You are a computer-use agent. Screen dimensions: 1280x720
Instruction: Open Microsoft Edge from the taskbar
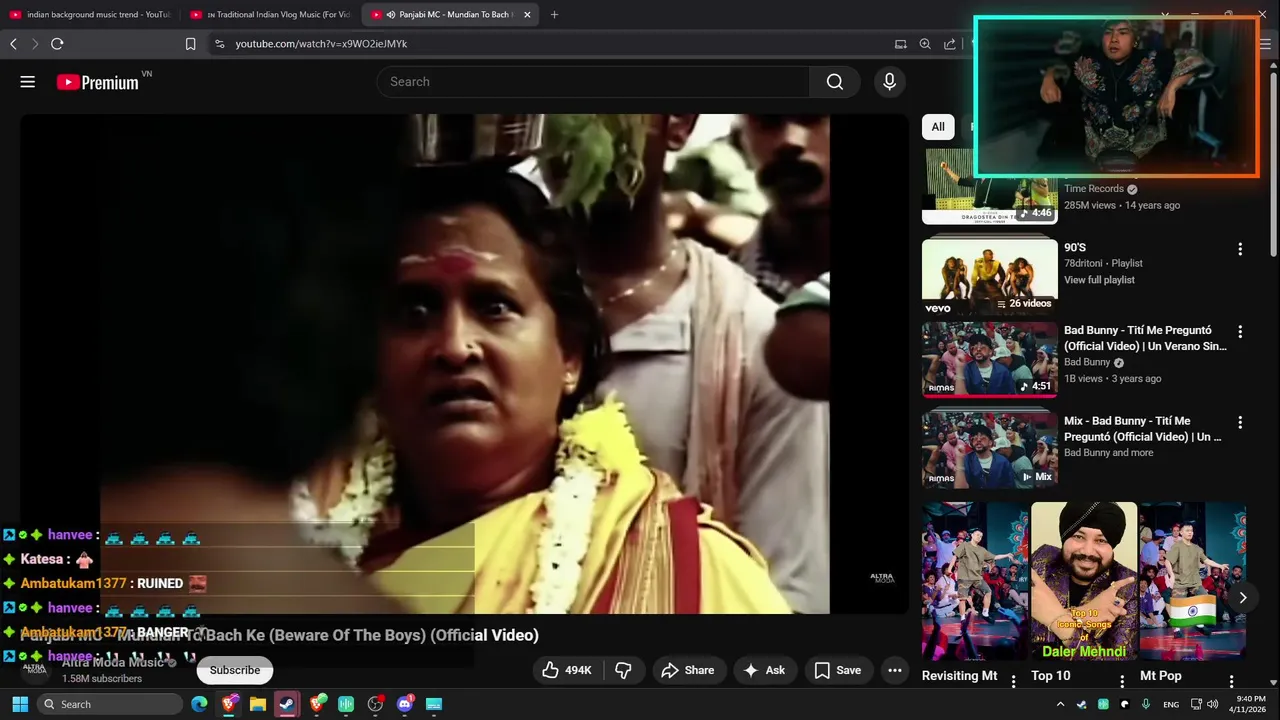coord(199,704)
